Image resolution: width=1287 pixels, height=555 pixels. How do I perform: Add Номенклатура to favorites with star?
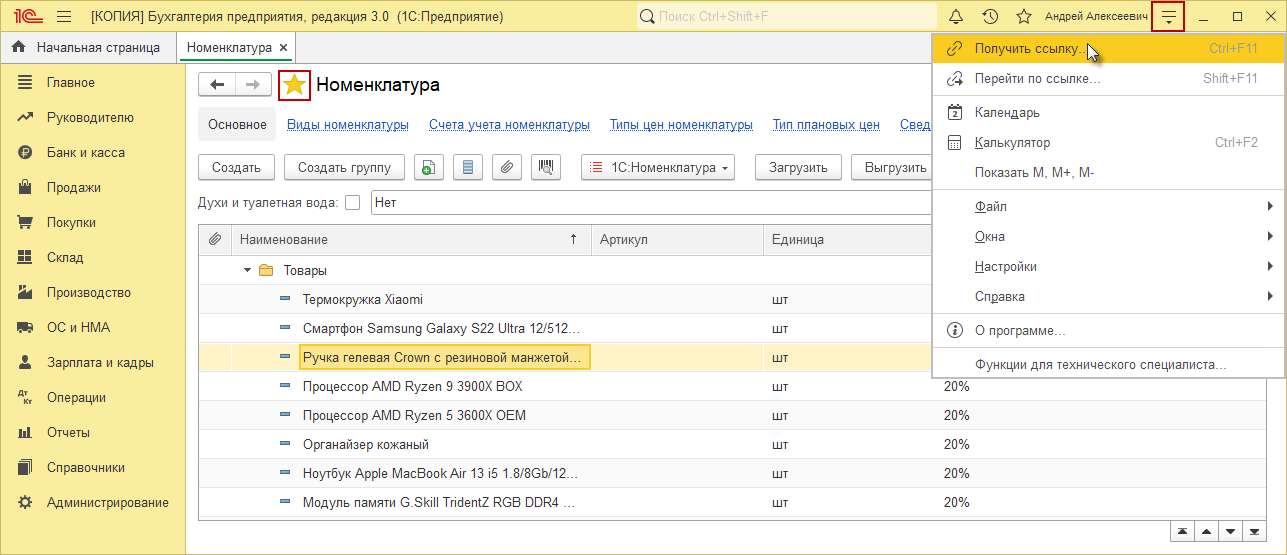coord(294,86)
